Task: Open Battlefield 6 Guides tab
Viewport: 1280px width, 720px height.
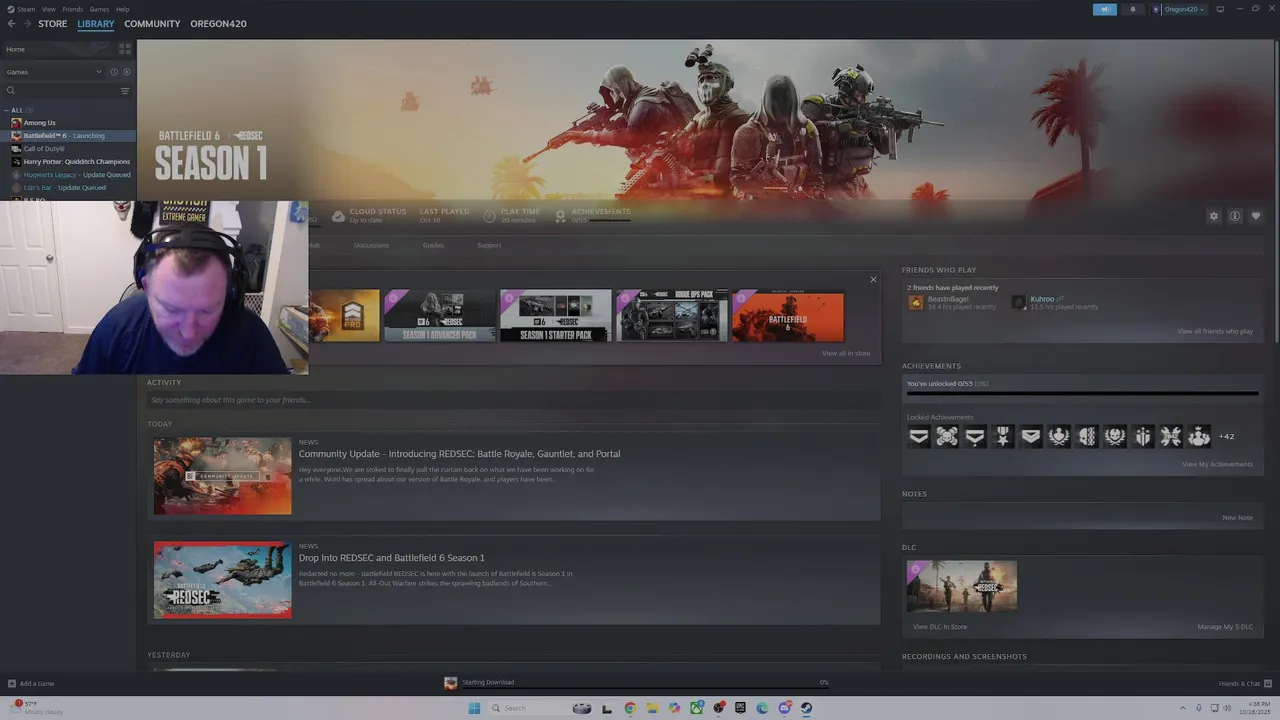Action: pyautogui.click(x=433, y=245)
